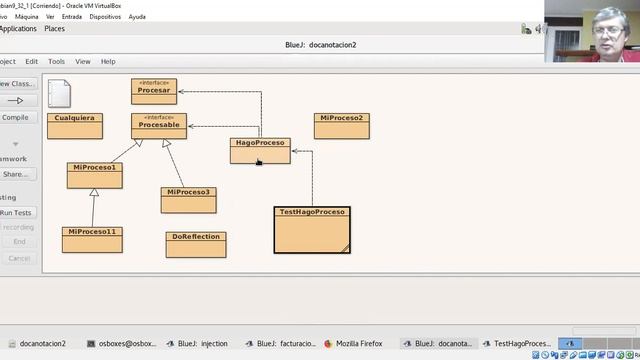640x360 pixels.
Task: Click the MiProceso1 class
Action: (x=95, y=176)
